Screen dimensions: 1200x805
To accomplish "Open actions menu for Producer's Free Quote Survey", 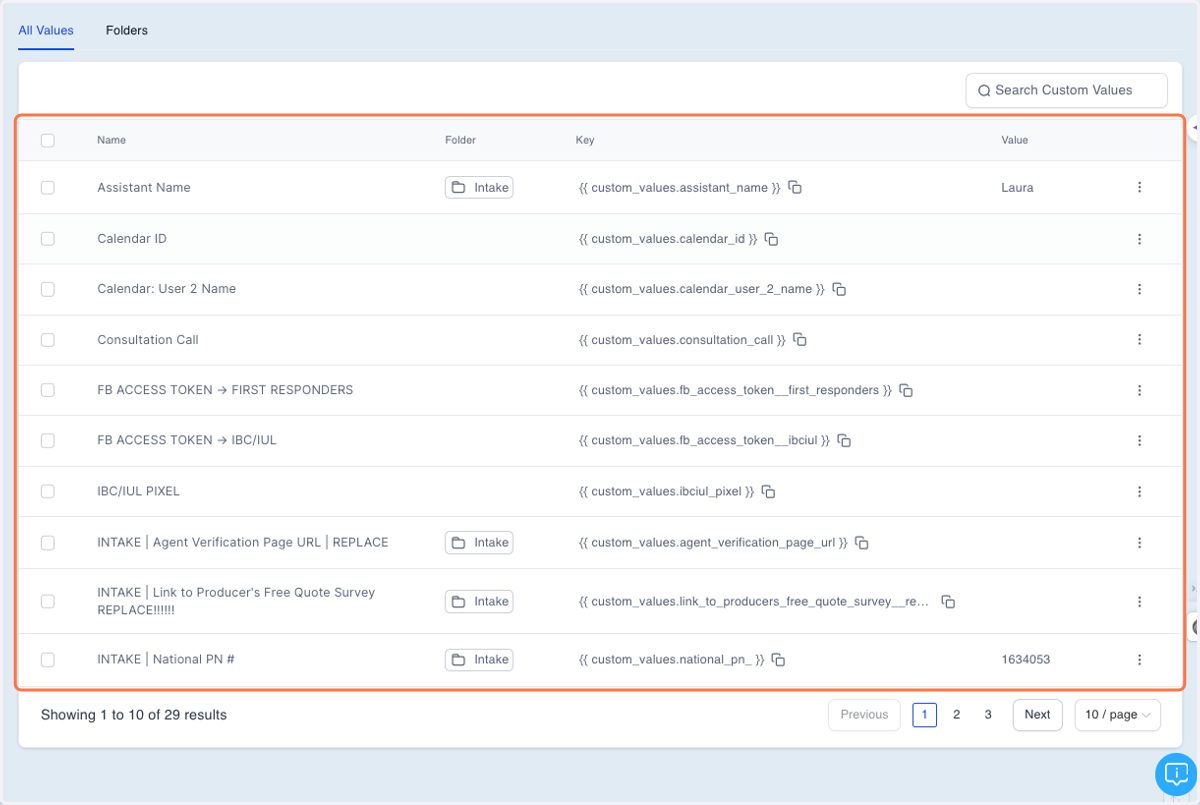I will (x=1139, y=602).
